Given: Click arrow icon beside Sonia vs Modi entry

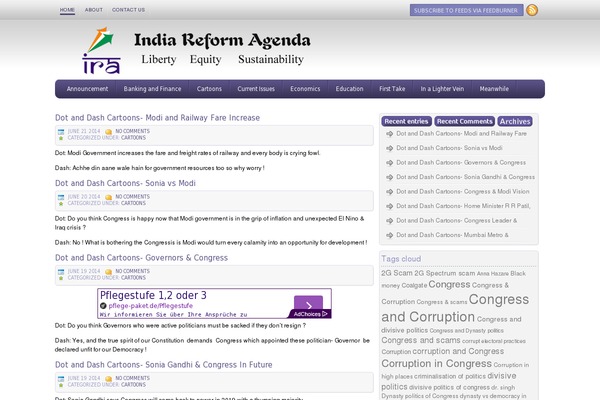Looking at the screenshot, I should tap(390, 149).
